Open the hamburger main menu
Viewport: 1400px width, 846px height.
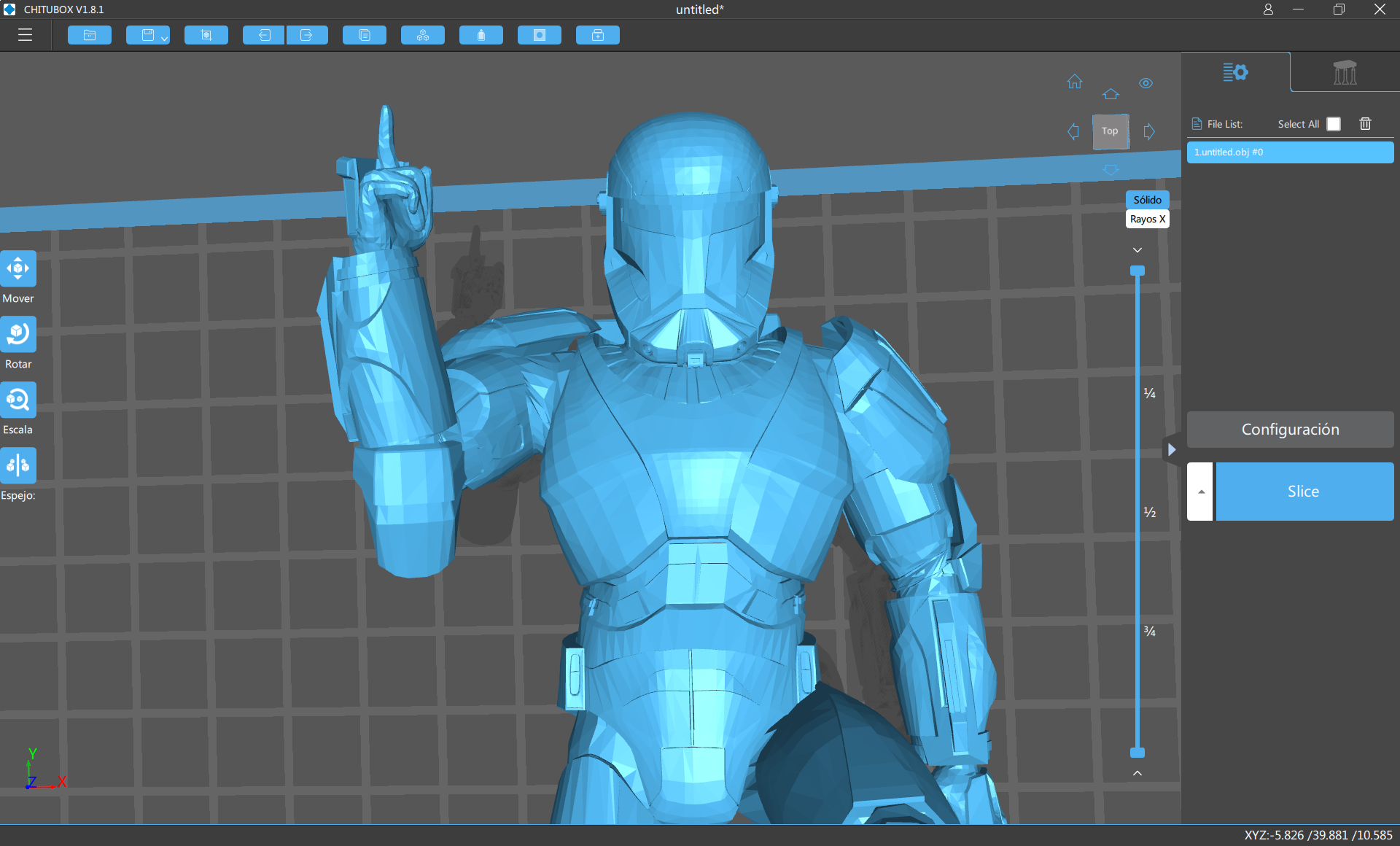[x=26, y=35]
